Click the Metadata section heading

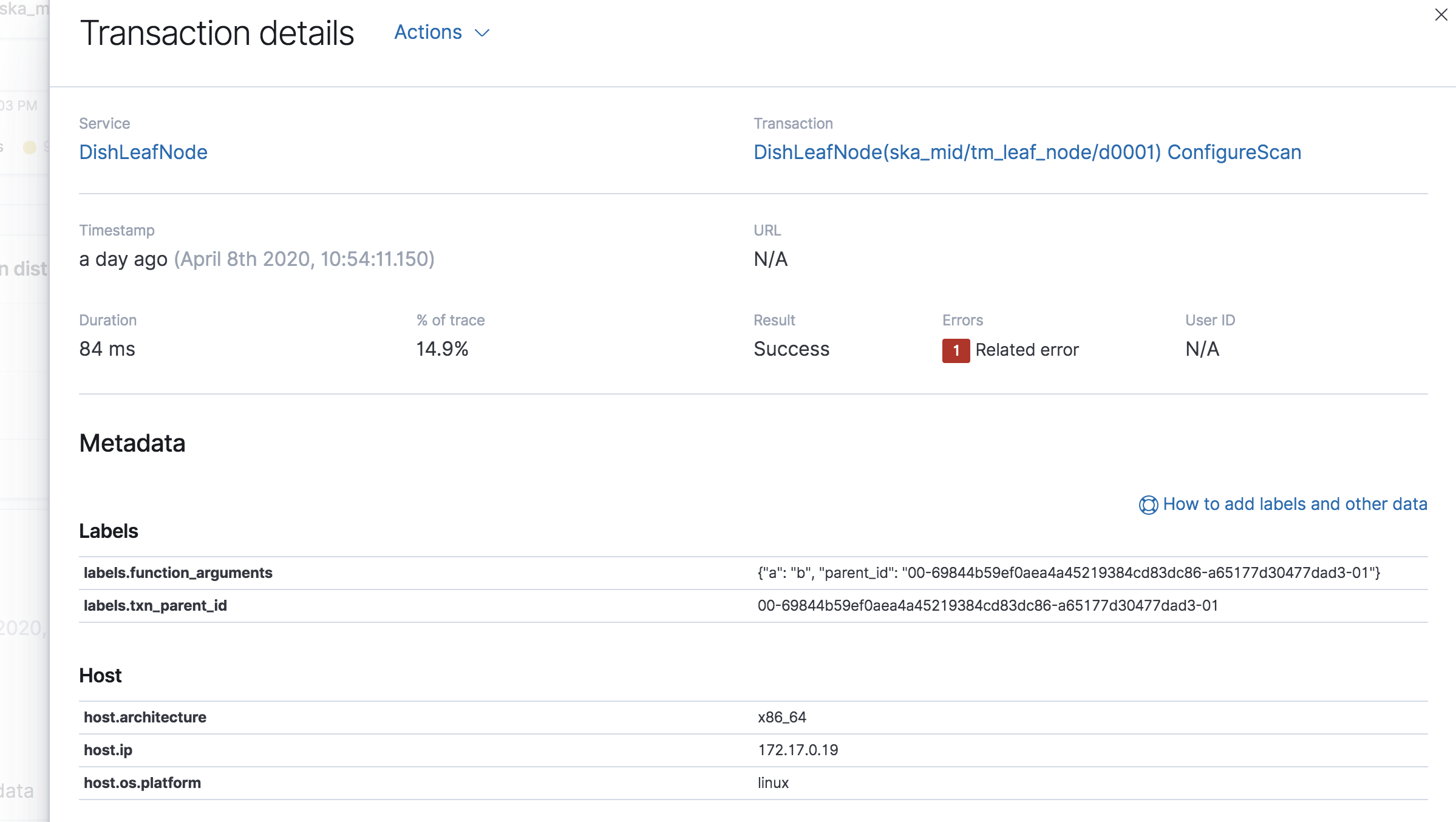pos(132,443)
